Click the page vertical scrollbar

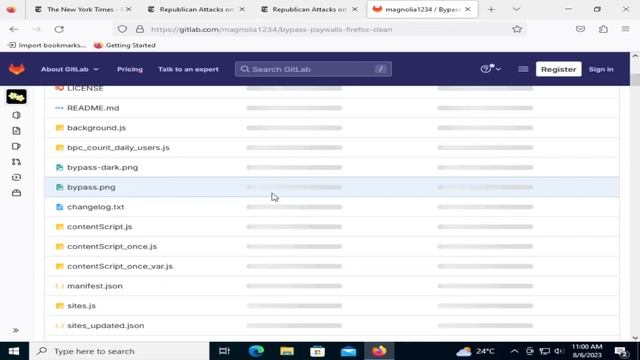coord(635,197)
